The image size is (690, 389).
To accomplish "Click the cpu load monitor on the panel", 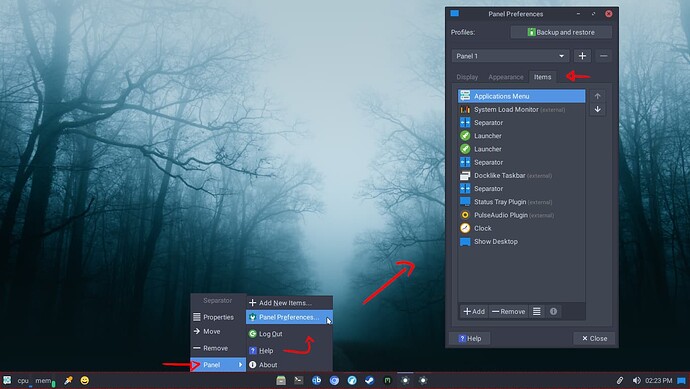I will click(x=24, y=381).
